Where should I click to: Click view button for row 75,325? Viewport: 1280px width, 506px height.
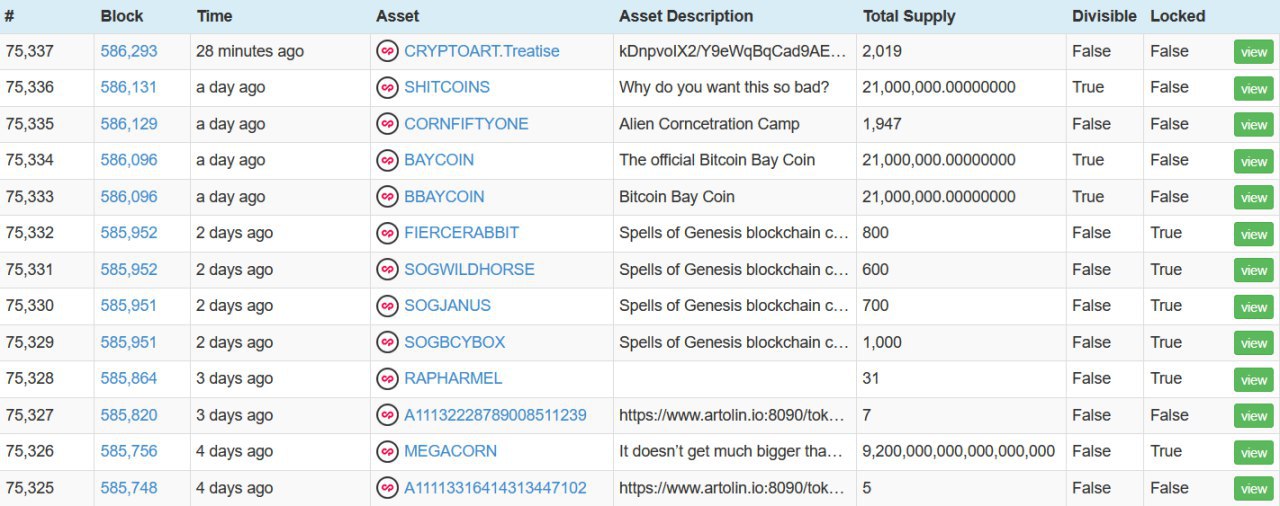click(x=1254, y=489)
